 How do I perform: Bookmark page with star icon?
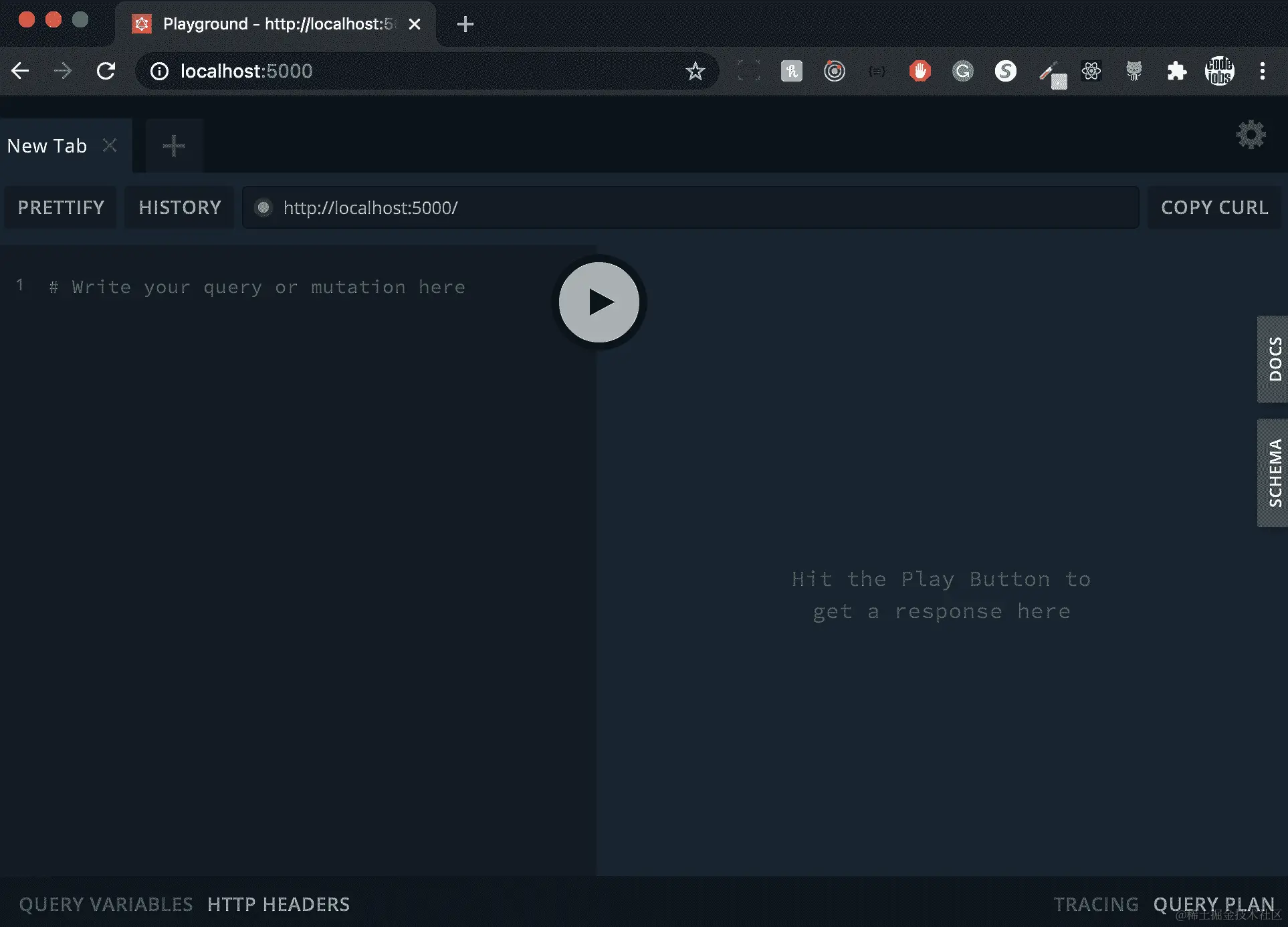(x=695, y=71)
